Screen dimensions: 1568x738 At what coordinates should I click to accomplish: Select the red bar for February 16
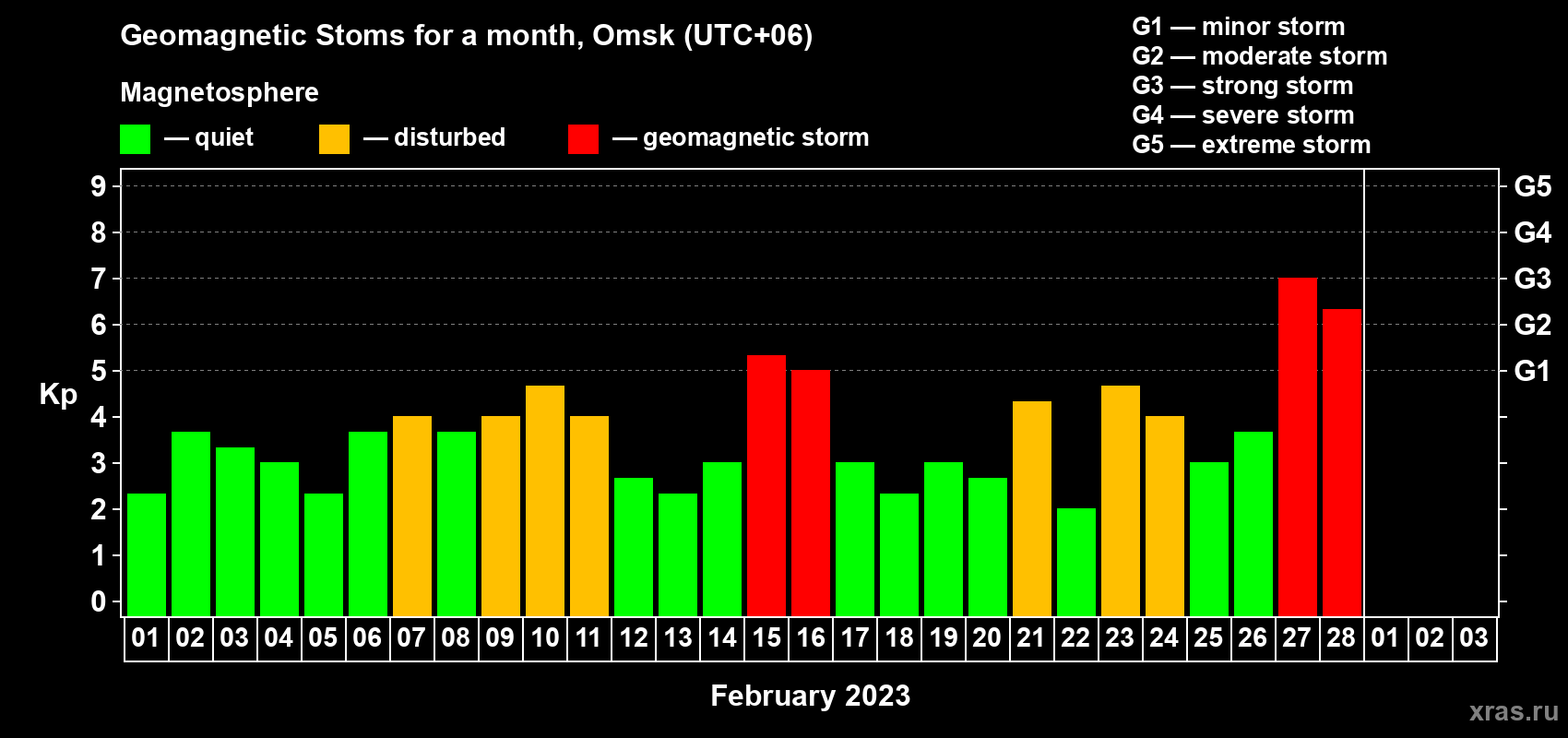pos(811,493)
